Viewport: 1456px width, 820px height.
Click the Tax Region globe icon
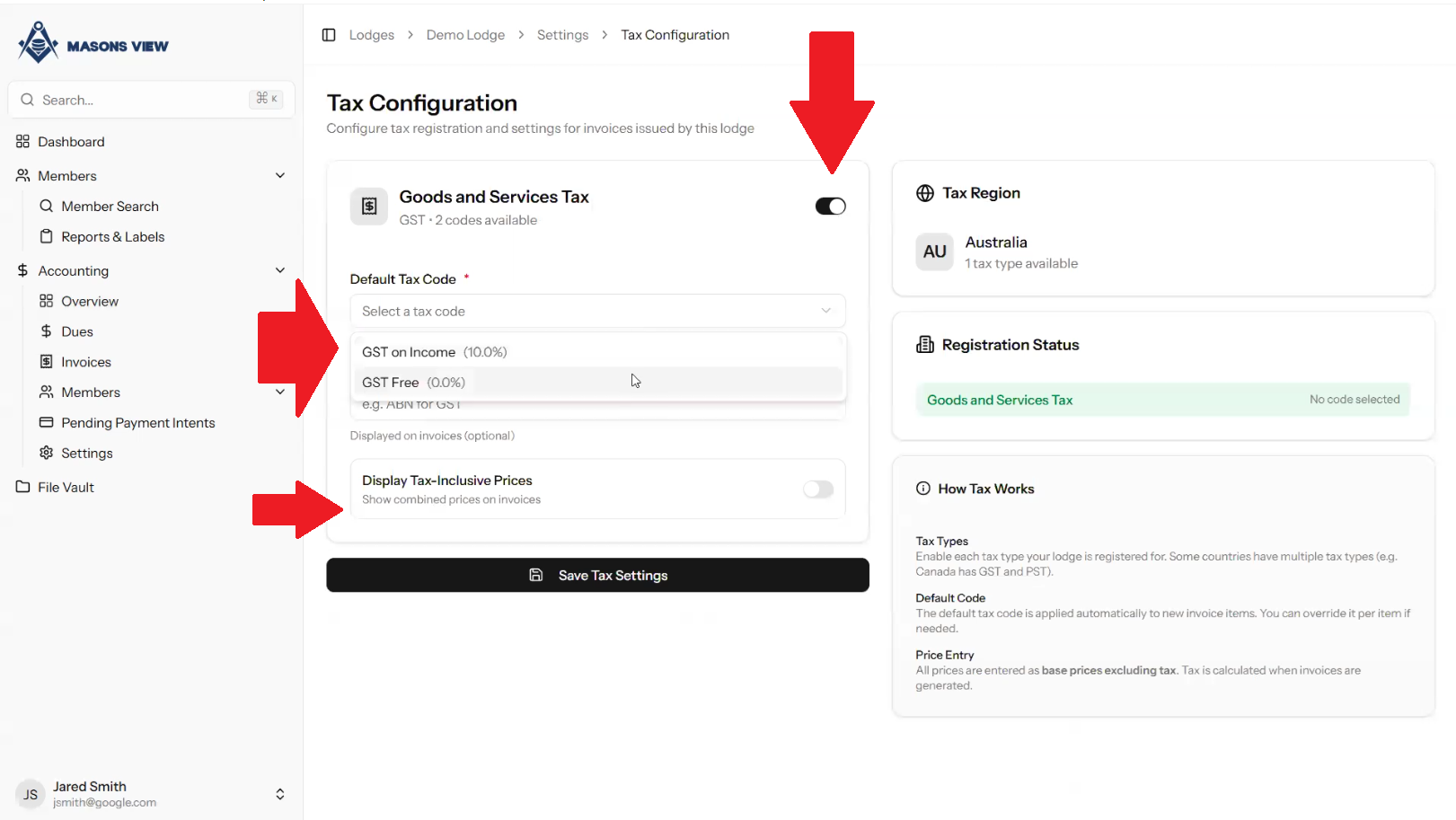click(x=924, y=193)
